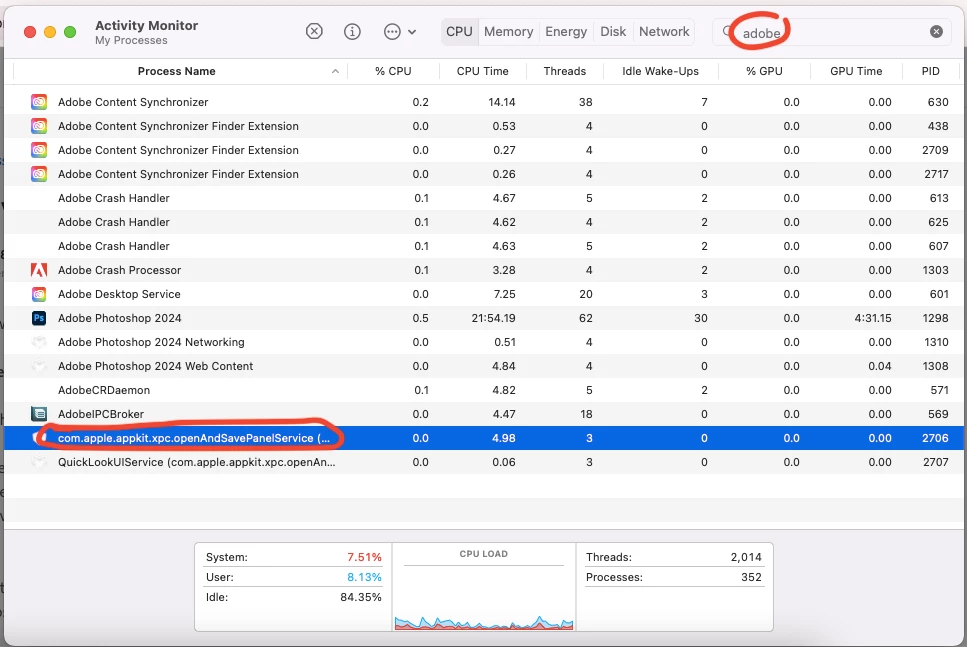Select Adobe Crash Handler with PID 607
Viewport: 967px width, 647px height.
pos(113,246)
